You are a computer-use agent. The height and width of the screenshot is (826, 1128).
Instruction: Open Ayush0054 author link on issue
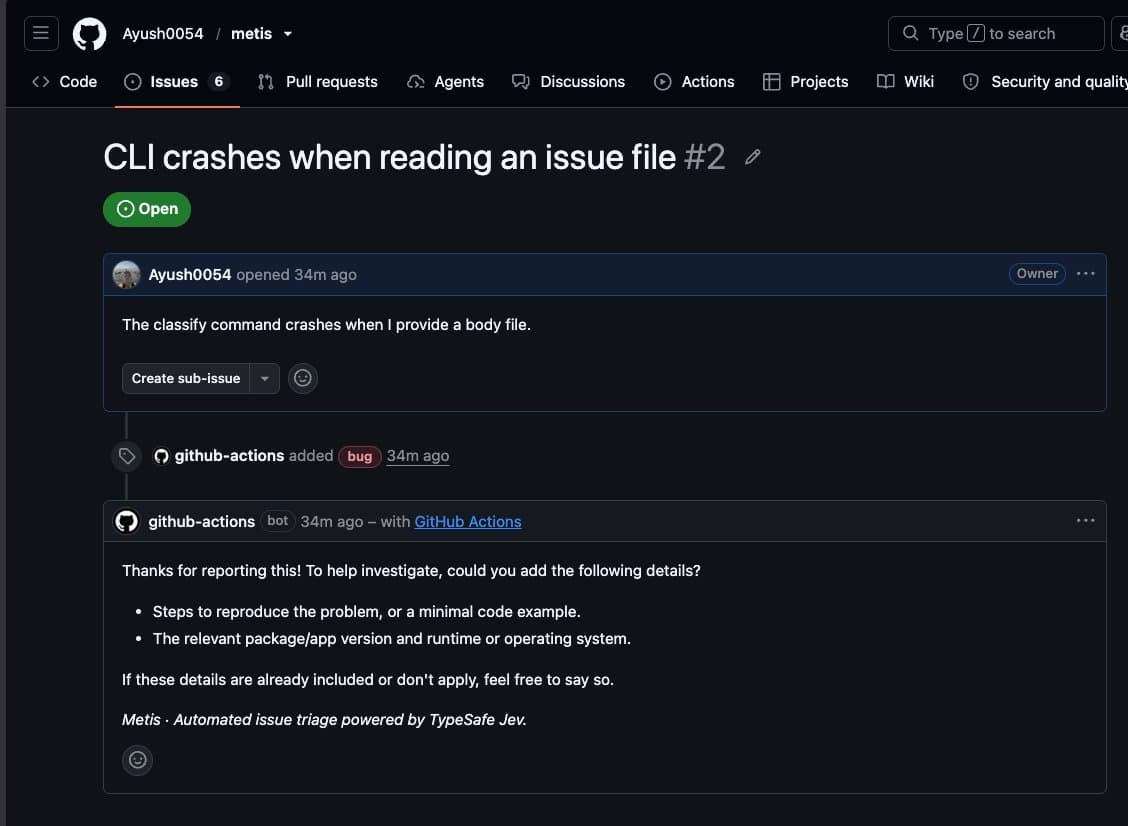pos(190,274)
